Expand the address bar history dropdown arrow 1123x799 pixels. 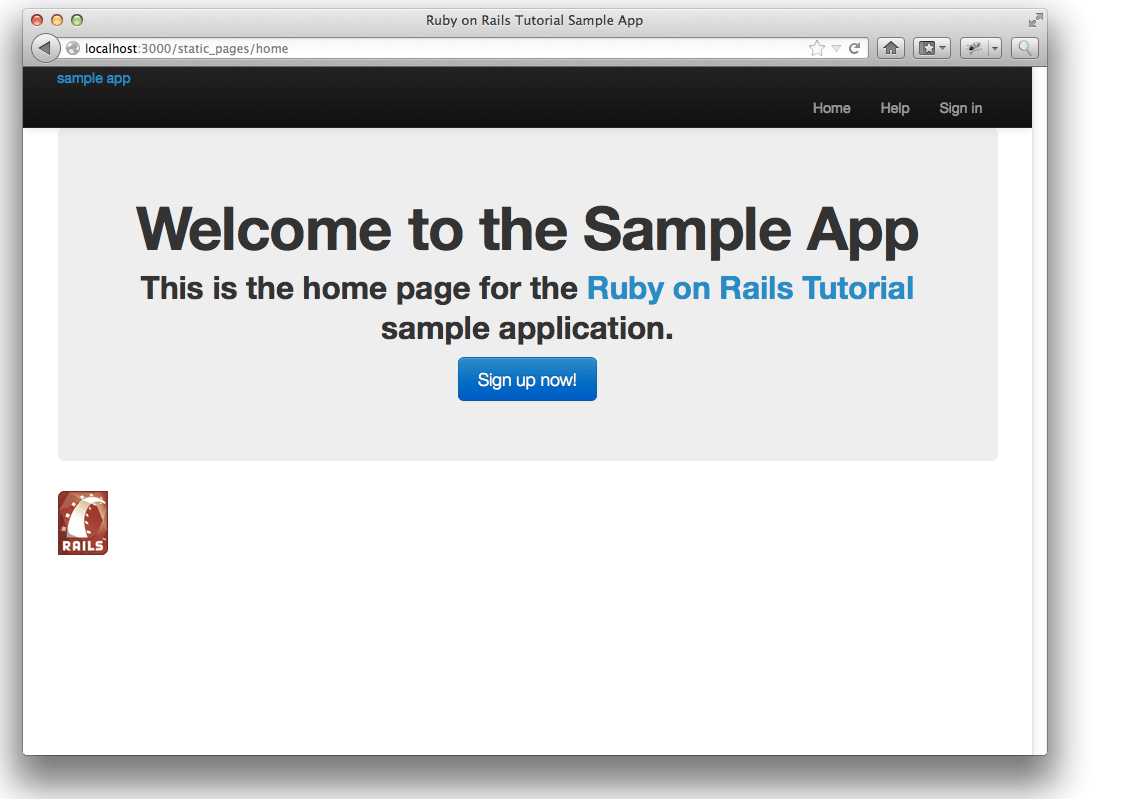(x=837, y=47)
